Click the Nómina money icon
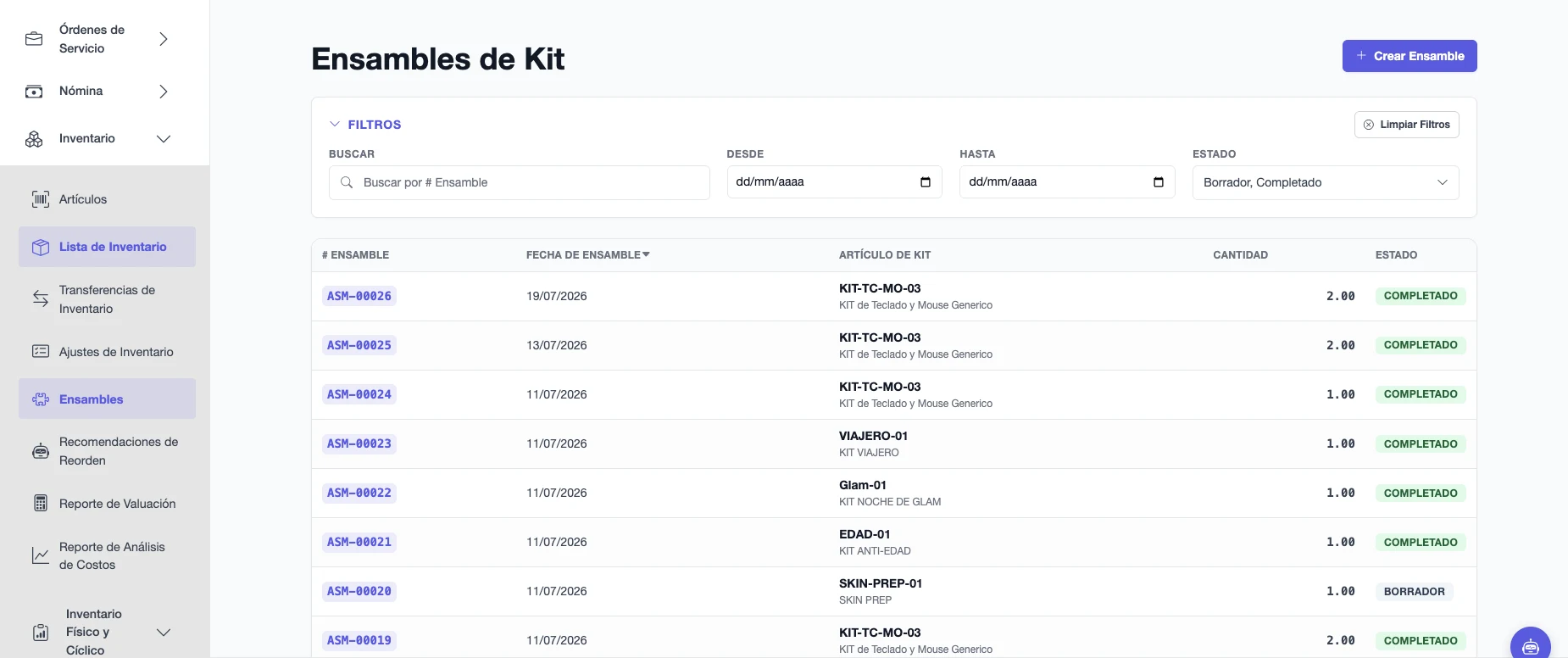Image resolution: width=1568 pixels, height=658 pixels. 34,92
